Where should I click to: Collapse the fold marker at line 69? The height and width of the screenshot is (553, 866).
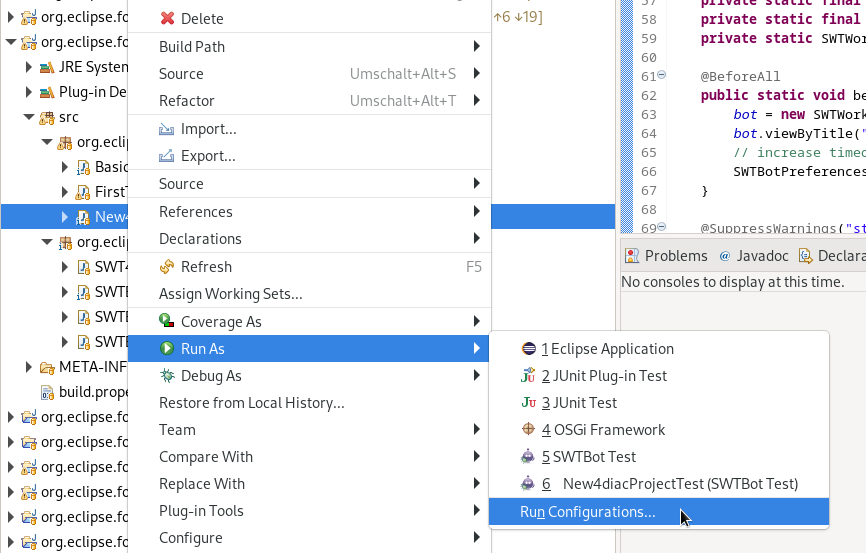[x=662, y=226]
